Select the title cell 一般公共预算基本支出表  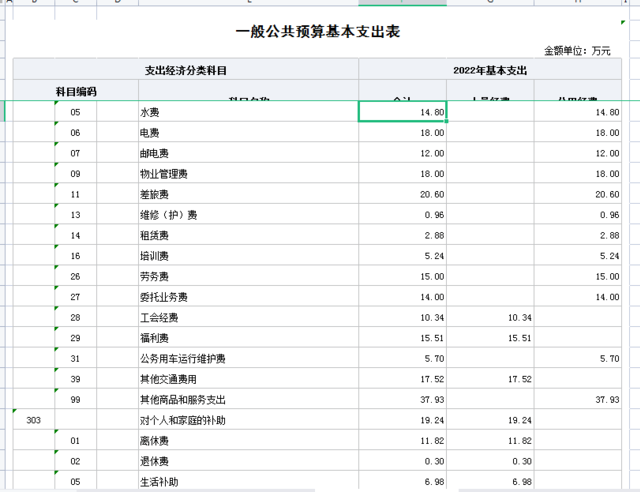pyautogui.click(x=317, y=32)
